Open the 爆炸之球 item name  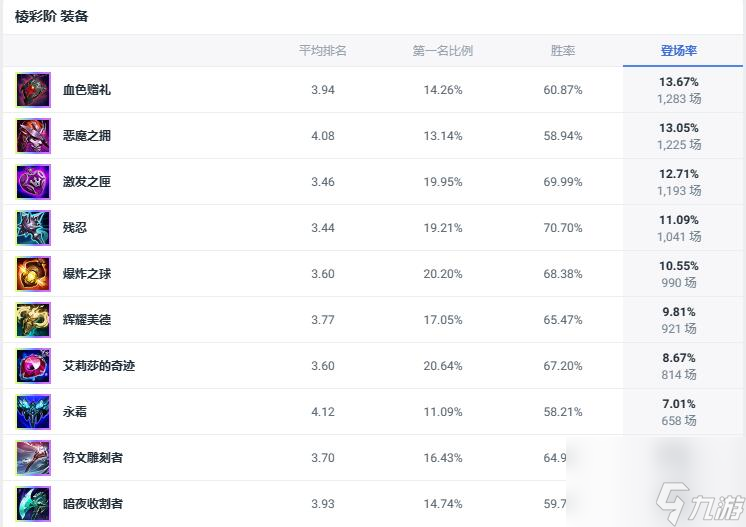pos(87,274)
